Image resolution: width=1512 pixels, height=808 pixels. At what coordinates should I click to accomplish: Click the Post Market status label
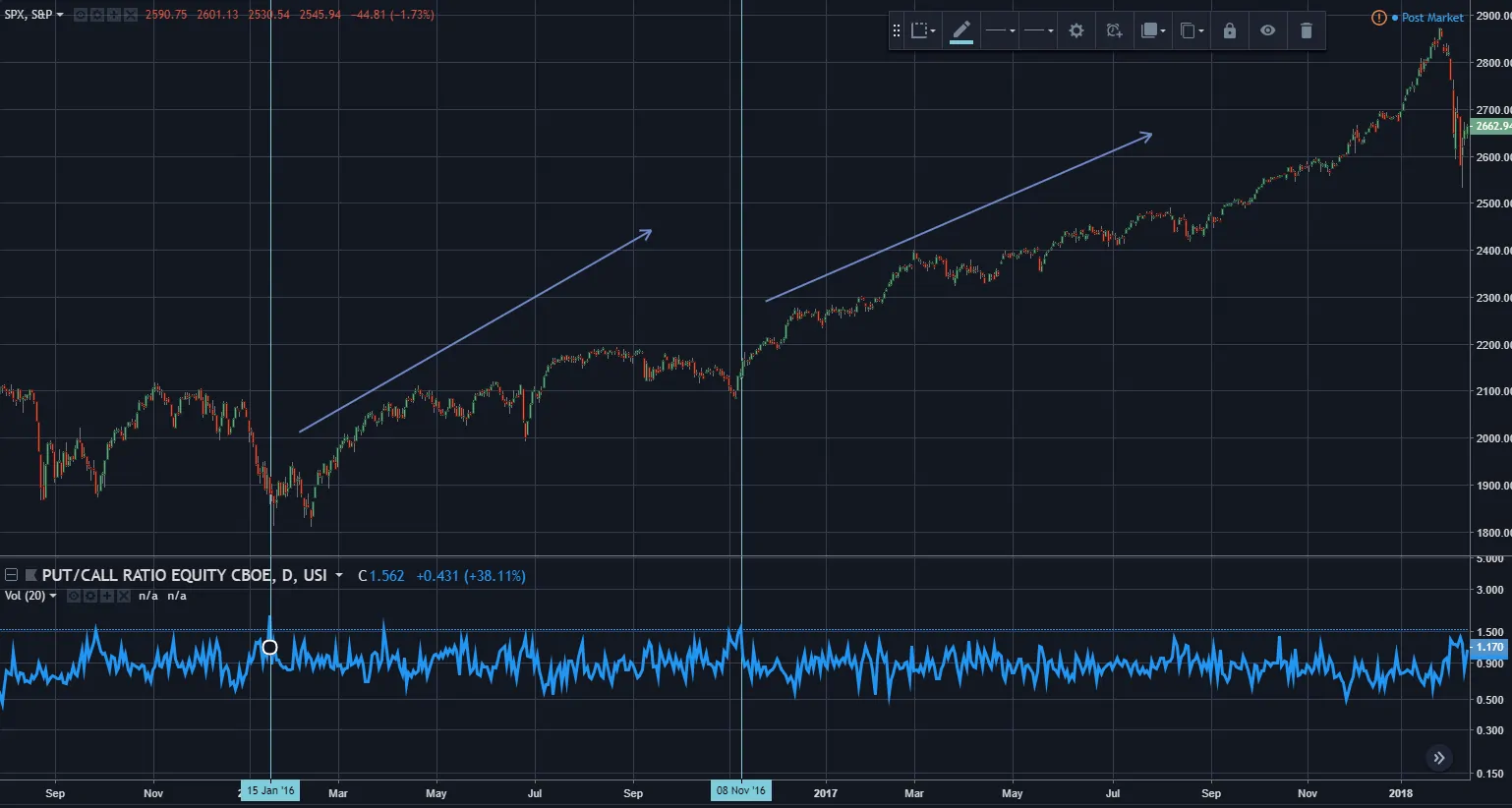[x=1432, y=18]
